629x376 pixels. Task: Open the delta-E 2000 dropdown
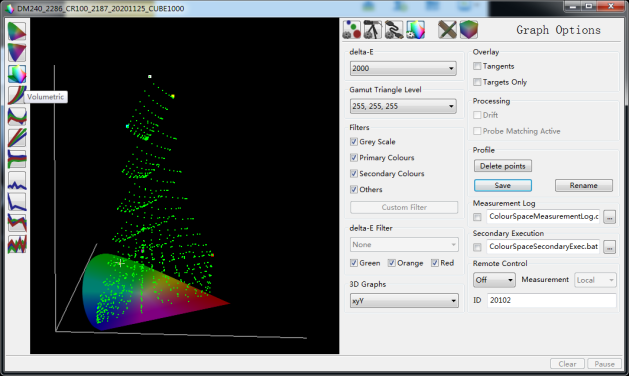(403, 68)
